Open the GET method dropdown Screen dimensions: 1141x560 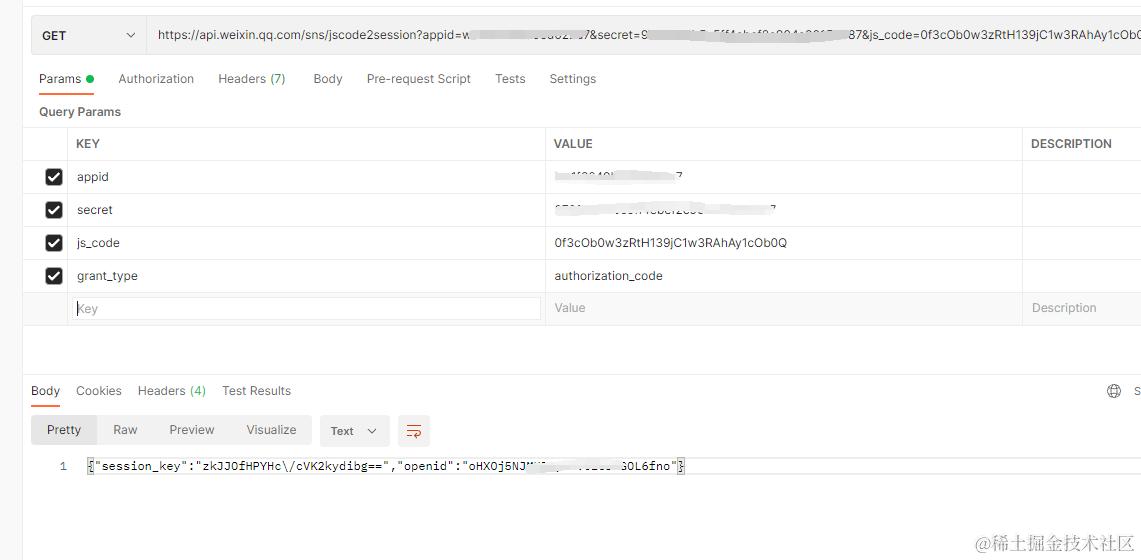[x=89, y=35]
